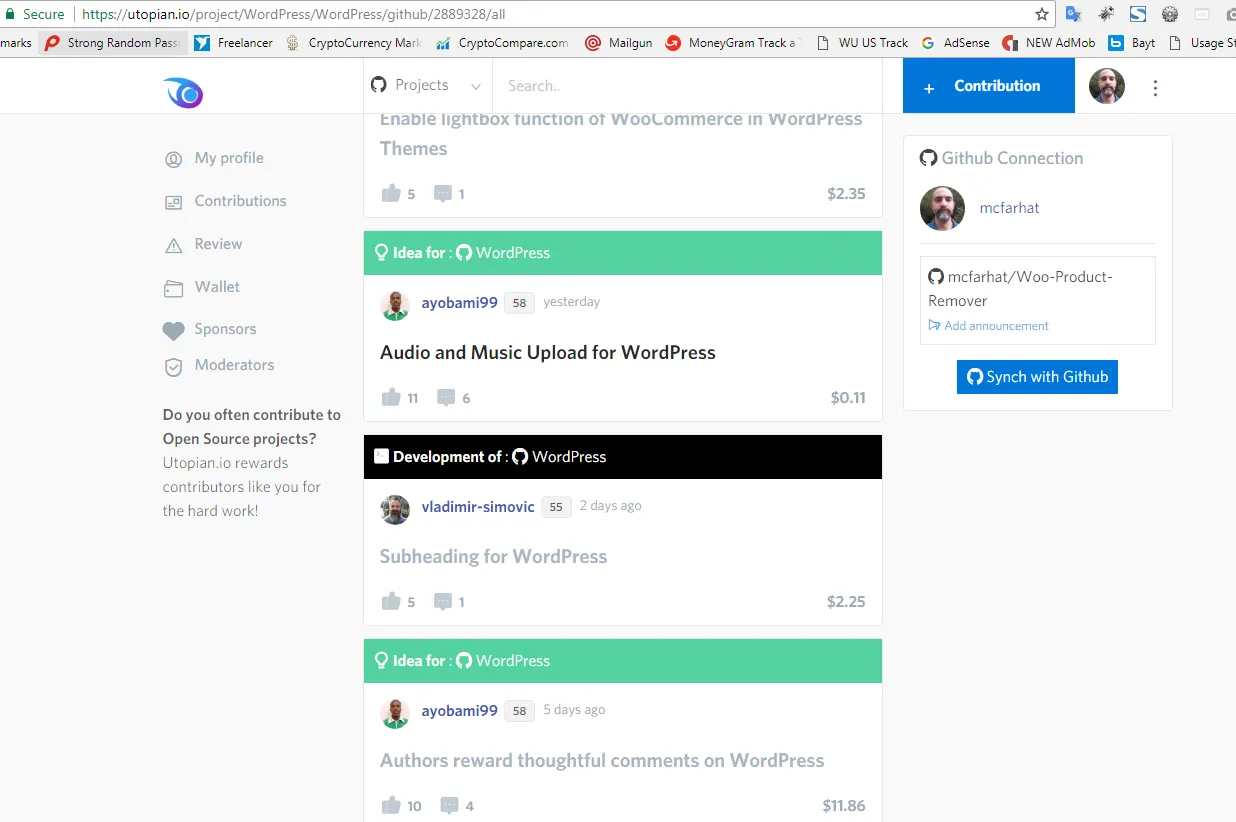The image size is (1236, 822).
Task: Open comments on Authors reward post
Action: [x=450, y=806]
